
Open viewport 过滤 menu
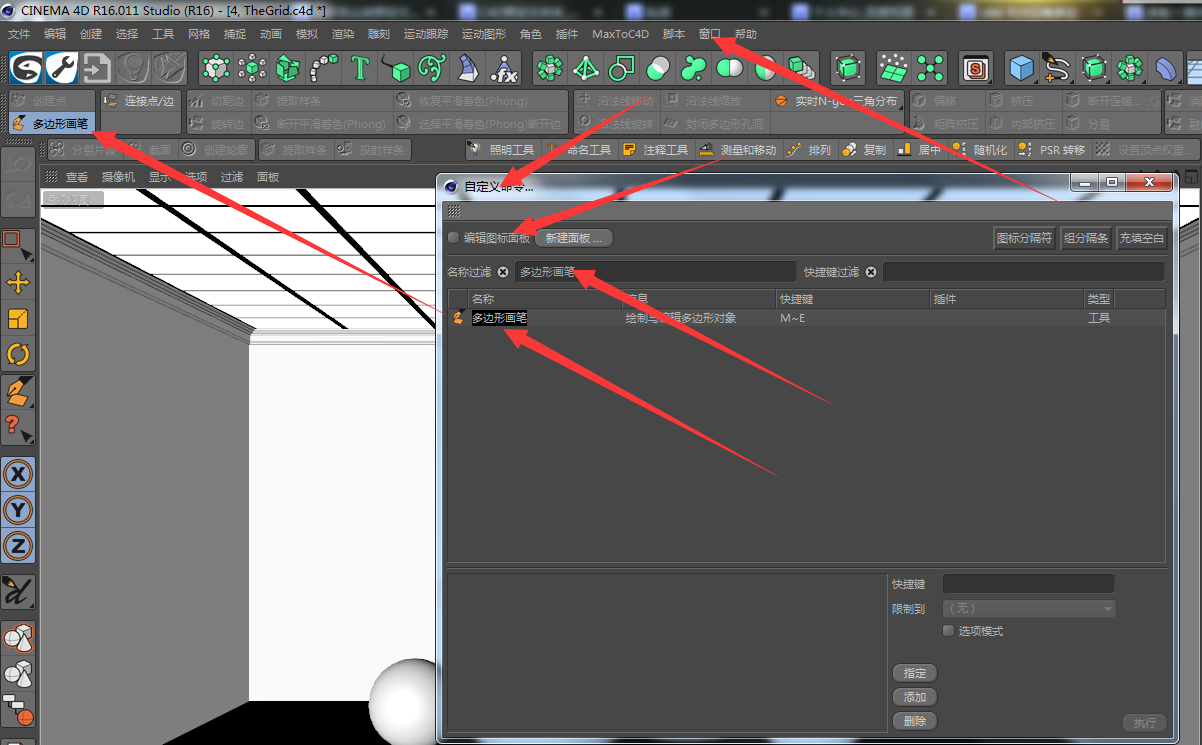(x=232, y=177)
